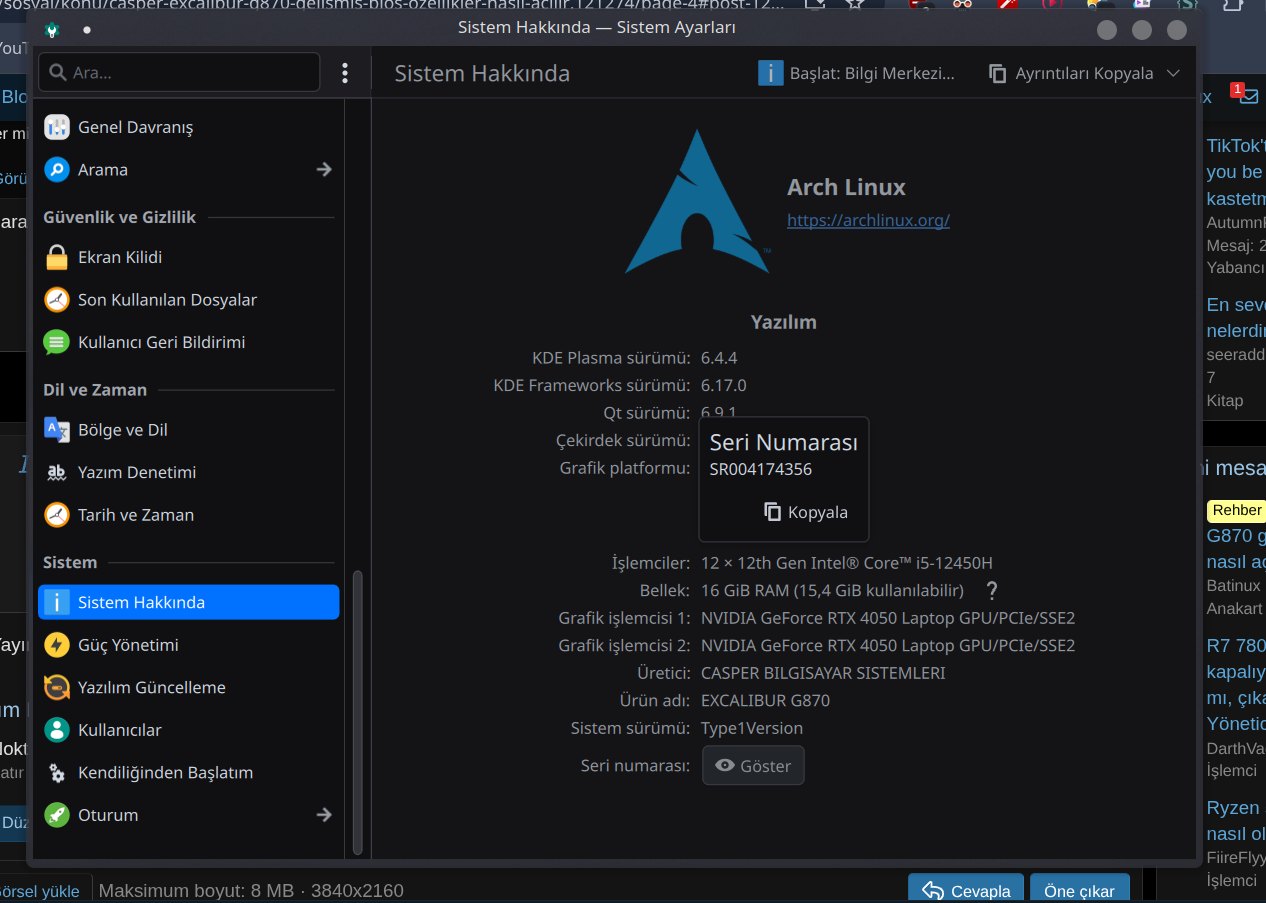1266x903 pixels.
Task: Open the Ayrıntıları Kopyala dropdown arrow
Action: (x=1173, y=73)
